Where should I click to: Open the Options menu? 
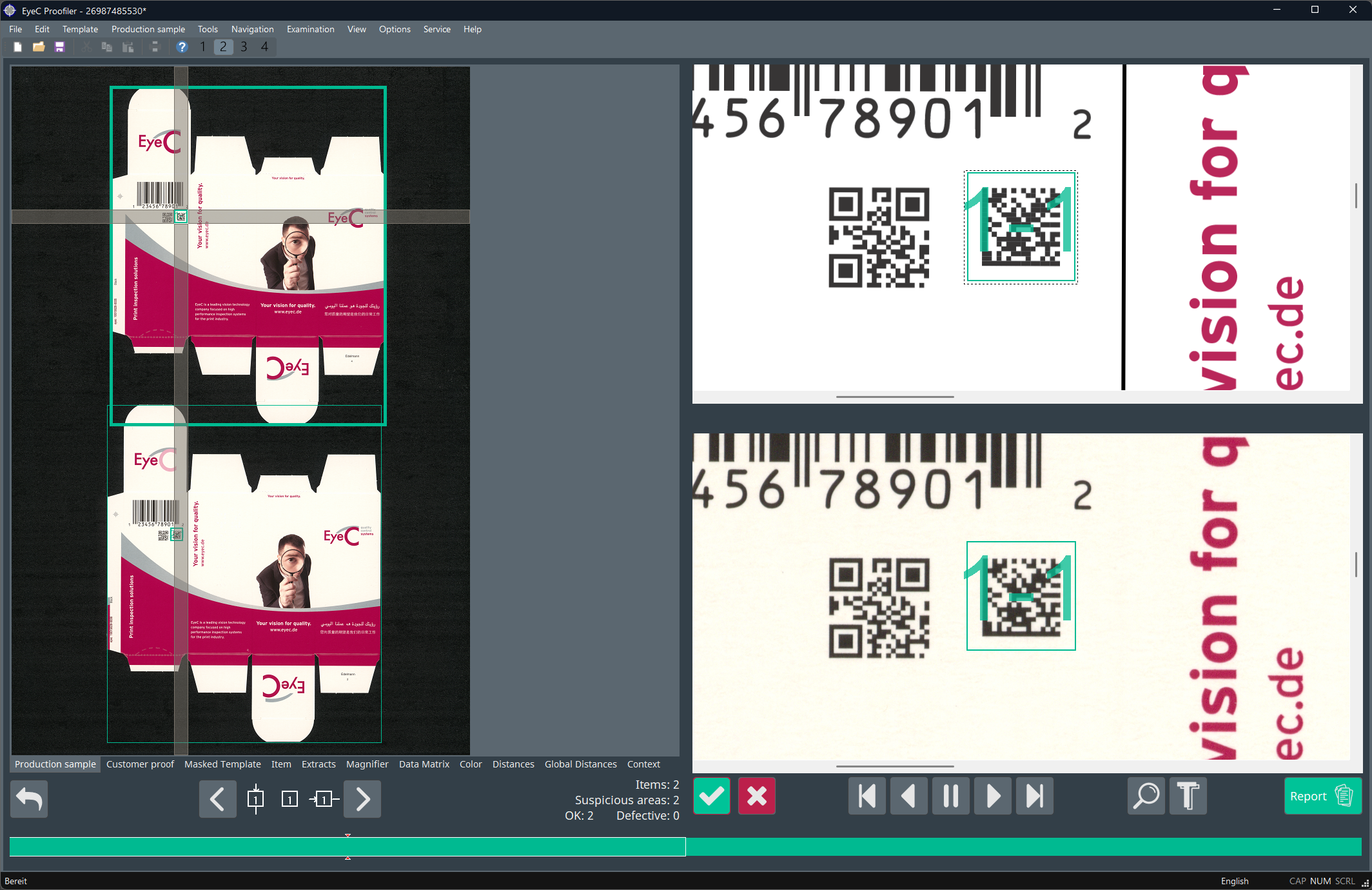[395, 29]
